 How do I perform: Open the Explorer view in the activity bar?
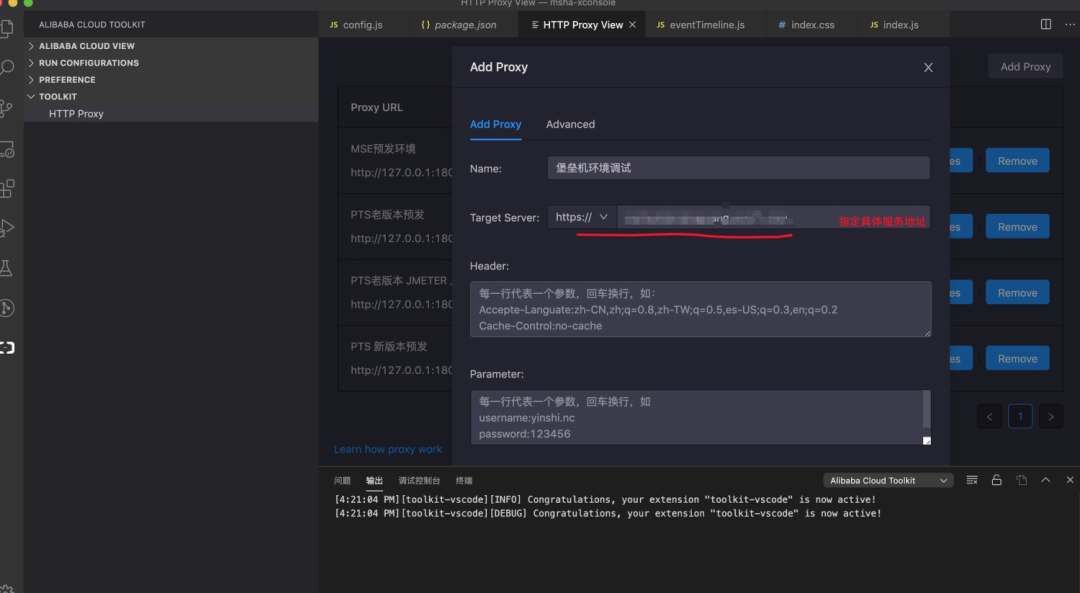[x=7, y=29]
